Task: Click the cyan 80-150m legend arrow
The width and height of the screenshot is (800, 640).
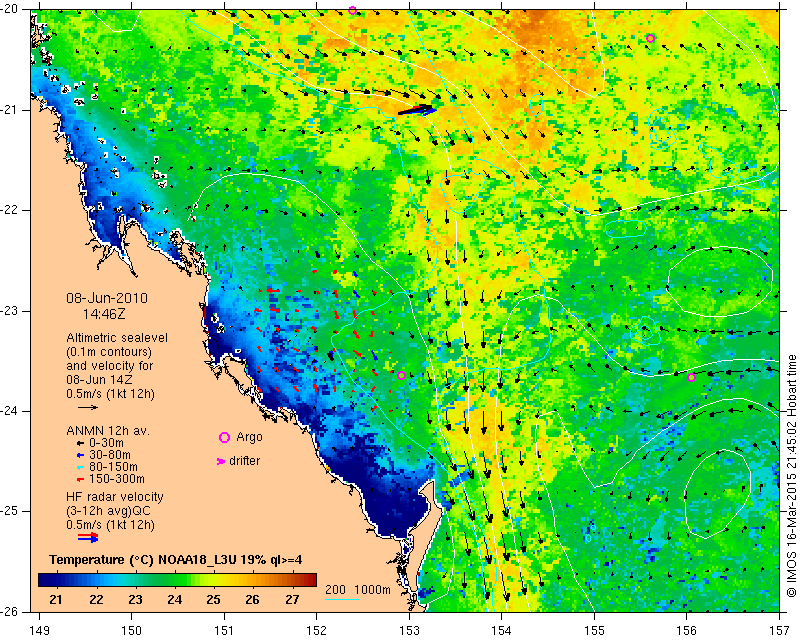Action: (80, 467)
